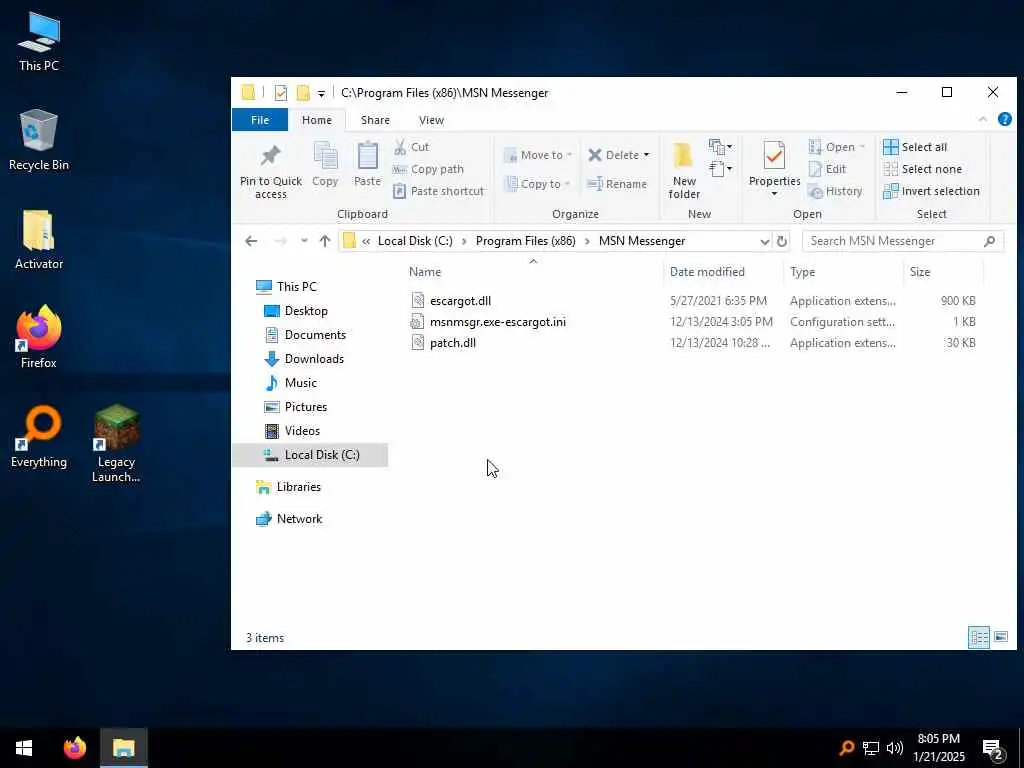
Task: Click Program Files (x86) in breadcrumb
Action: pos(525,241)
